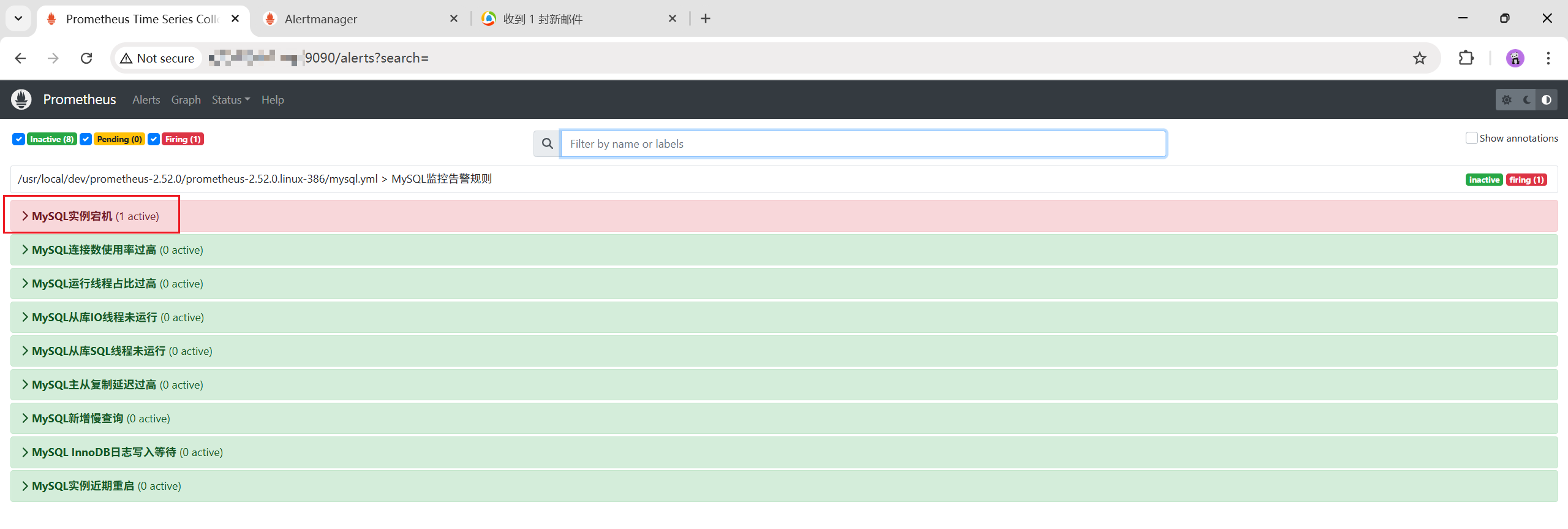Click the address bar URL
The height and width of the screenshot is (529, 1568).
click(x=367, y=58)
